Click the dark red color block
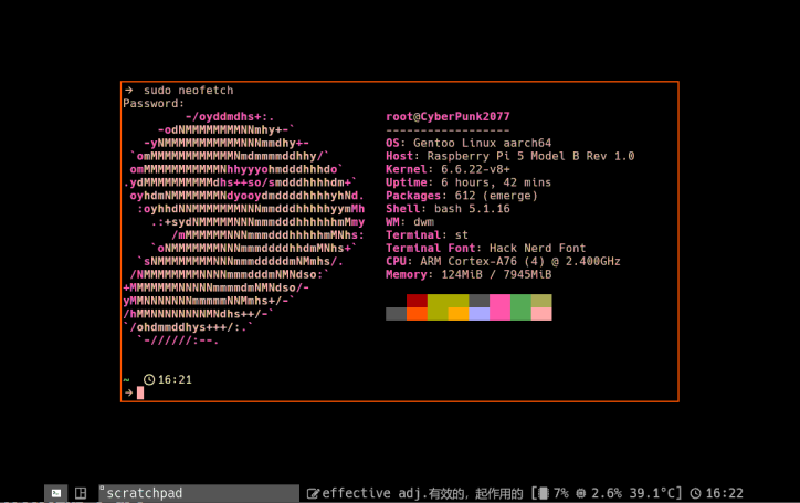This screenshot has height=503, width=800. pyautogui.click(x=417, y=300)
